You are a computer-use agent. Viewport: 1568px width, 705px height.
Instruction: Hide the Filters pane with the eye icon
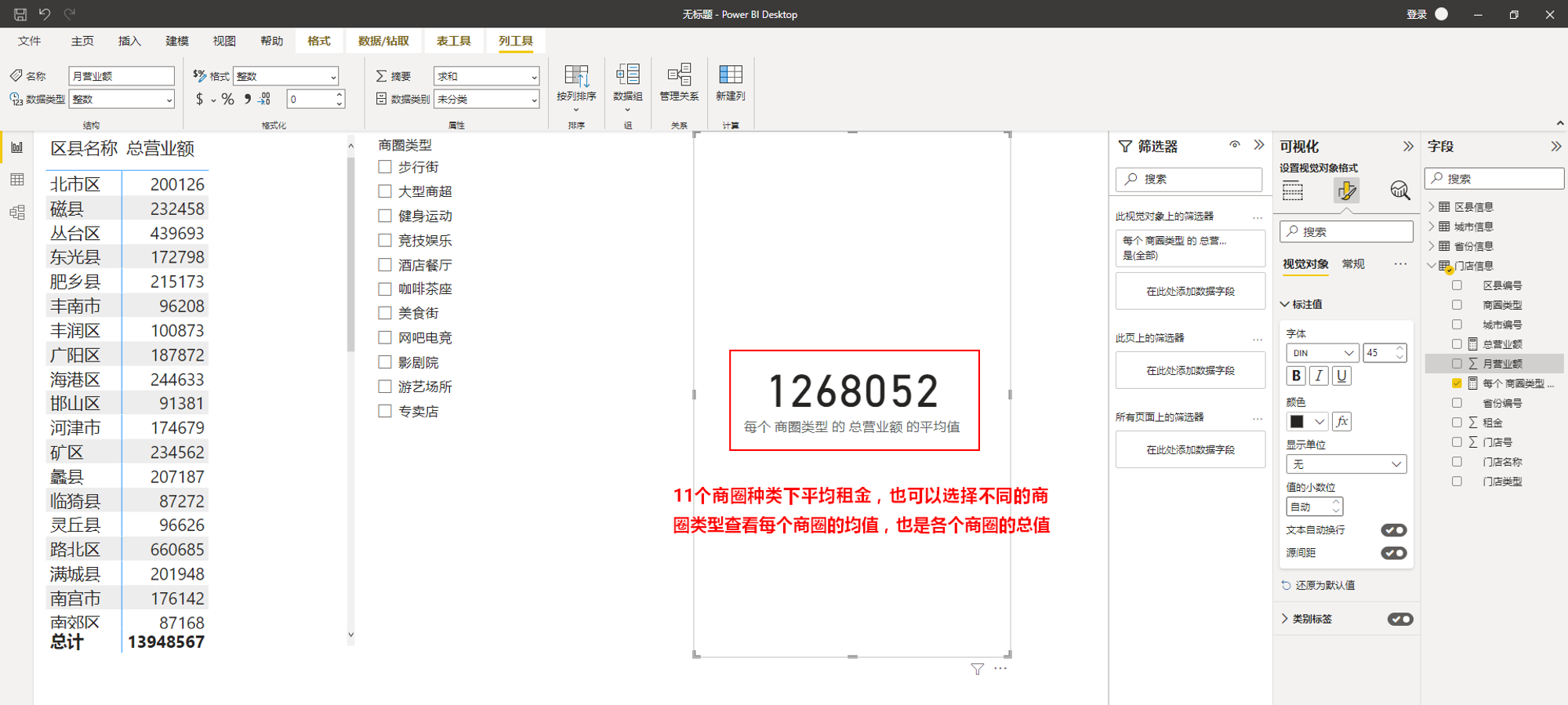tap(1235, 145)
